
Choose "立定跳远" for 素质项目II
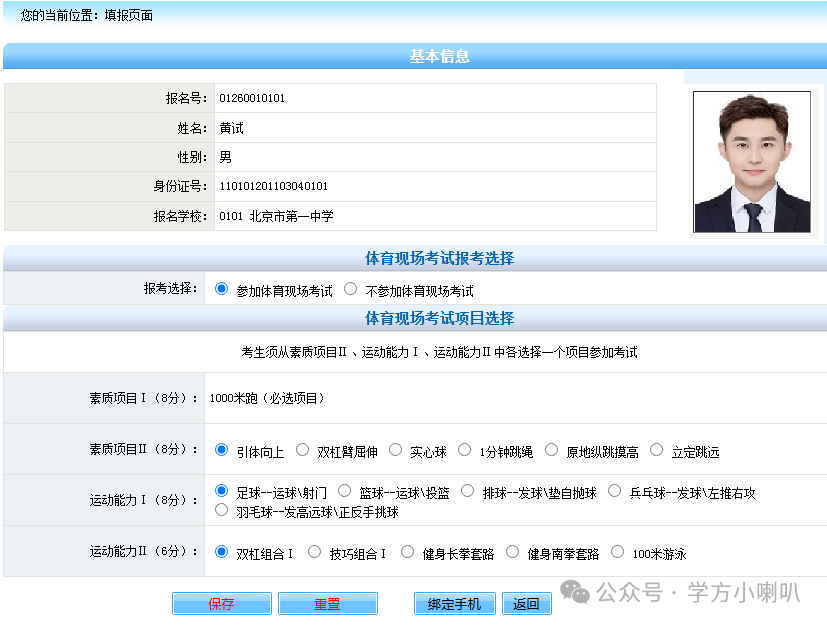656,450
